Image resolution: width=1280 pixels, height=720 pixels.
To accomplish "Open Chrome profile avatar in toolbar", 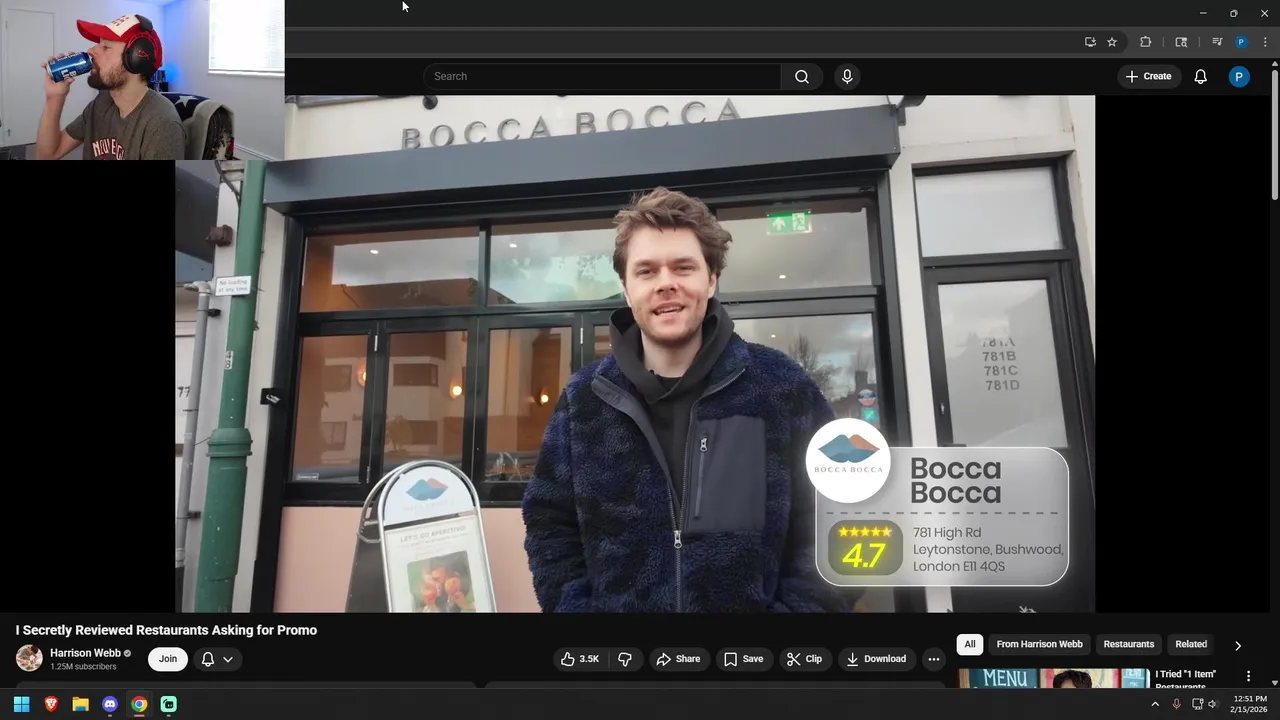I will [1241, 42].
